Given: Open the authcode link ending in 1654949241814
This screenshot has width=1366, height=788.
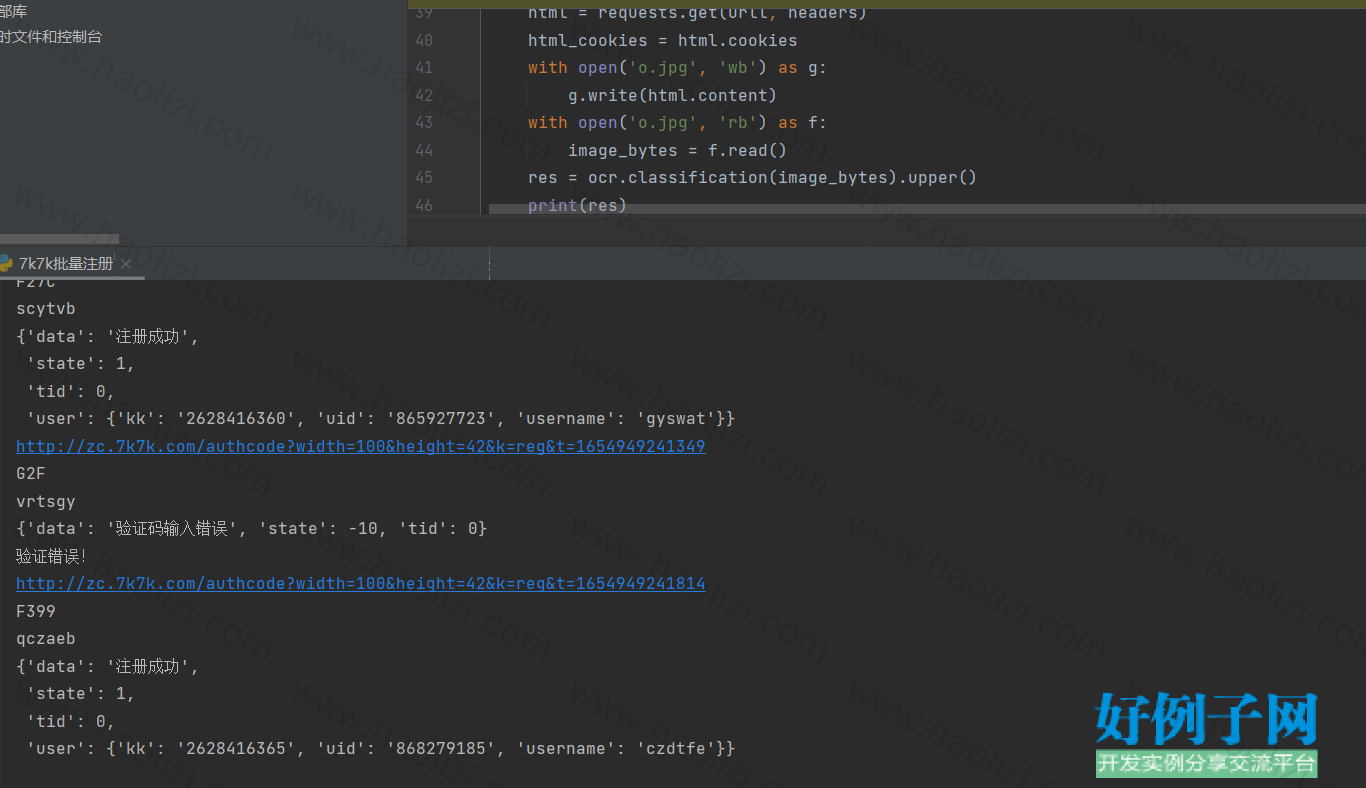Looking at the screenshot, I should click(361, 584).
